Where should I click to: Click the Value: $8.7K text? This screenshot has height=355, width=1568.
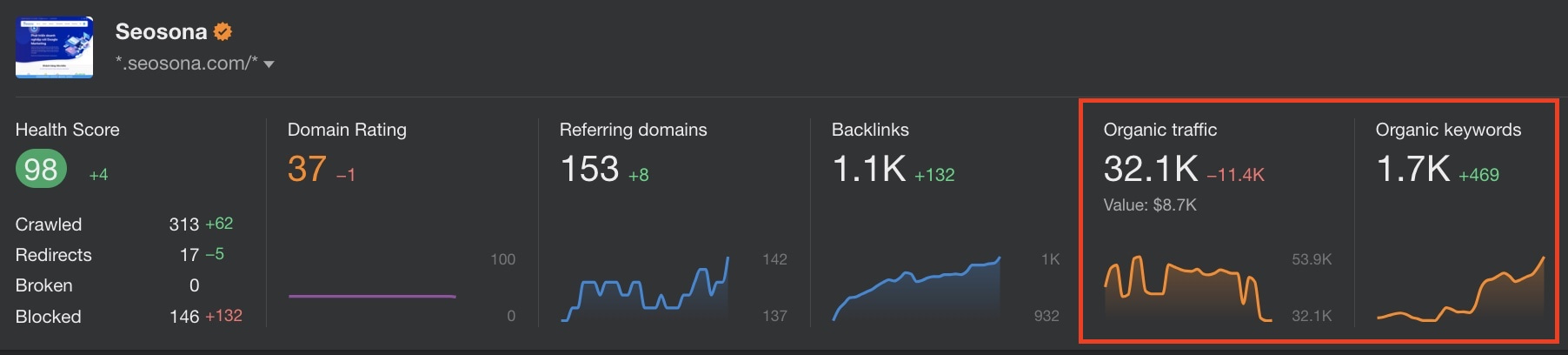1150,205
